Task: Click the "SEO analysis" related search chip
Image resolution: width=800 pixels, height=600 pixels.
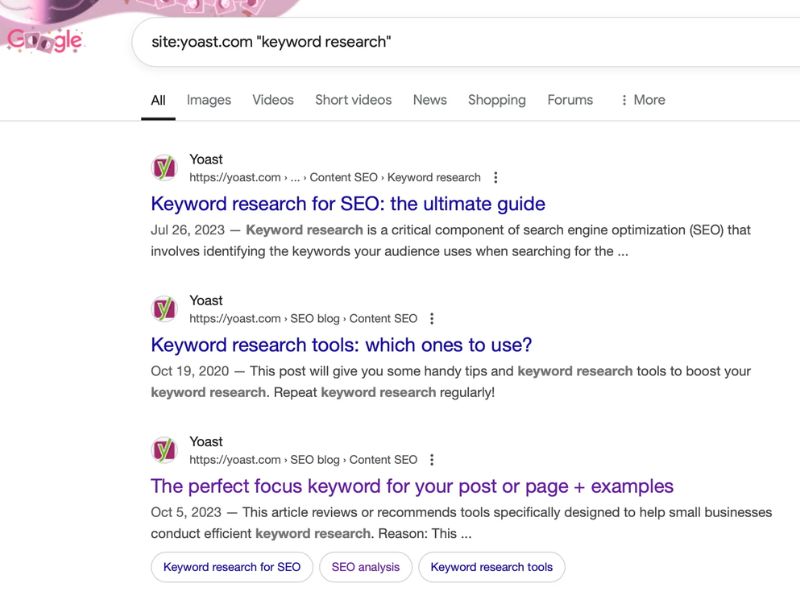Action: pyautogui.click(x=366, y=567)
